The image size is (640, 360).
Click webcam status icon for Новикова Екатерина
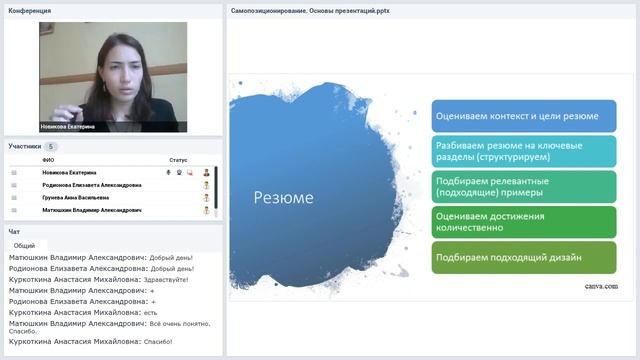(179, 173)
